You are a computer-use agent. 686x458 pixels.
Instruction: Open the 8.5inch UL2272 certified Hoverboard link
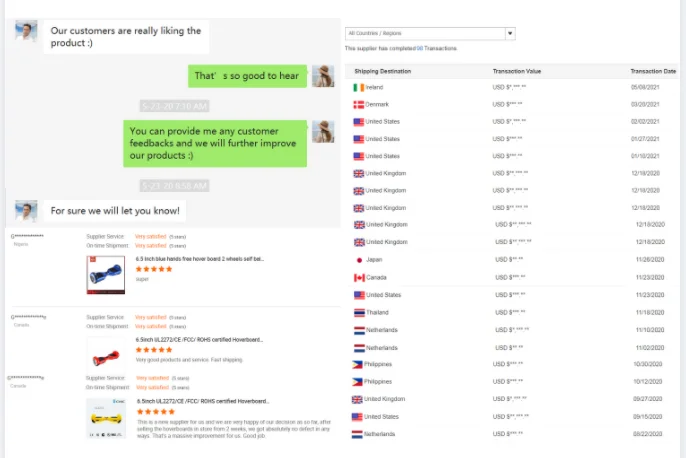[x=199, y=400]
